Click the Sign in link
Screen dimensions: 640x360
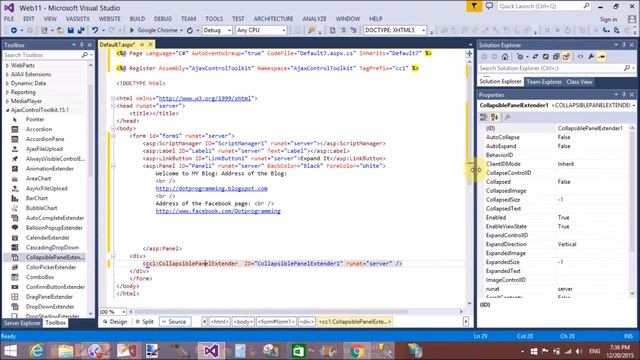(608, 20)
